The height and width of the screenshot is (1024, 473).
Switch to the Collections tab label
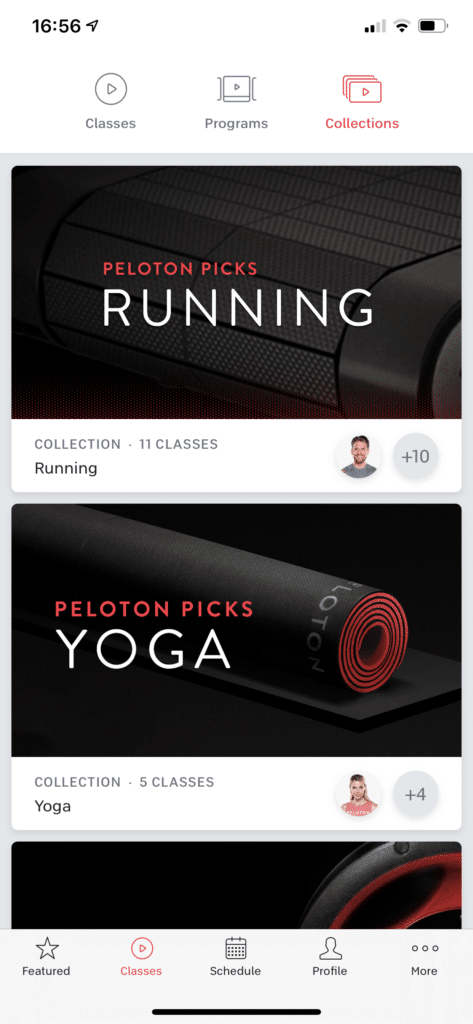point(362,123)
